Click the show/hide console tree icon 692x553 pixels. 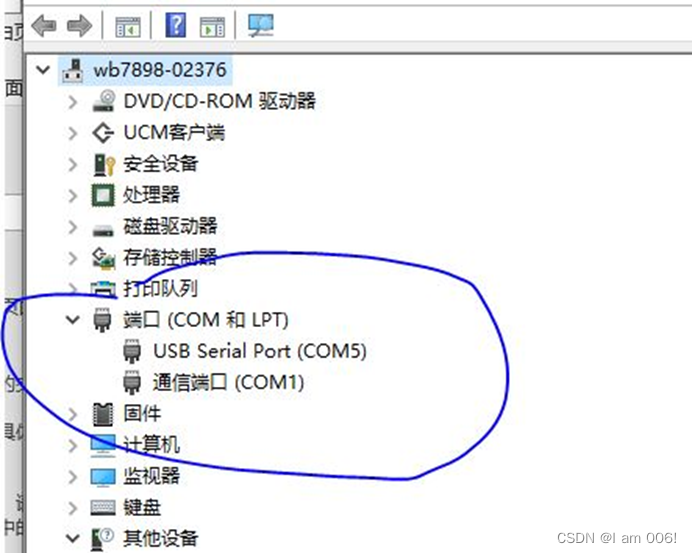click(x=128, y=26)
